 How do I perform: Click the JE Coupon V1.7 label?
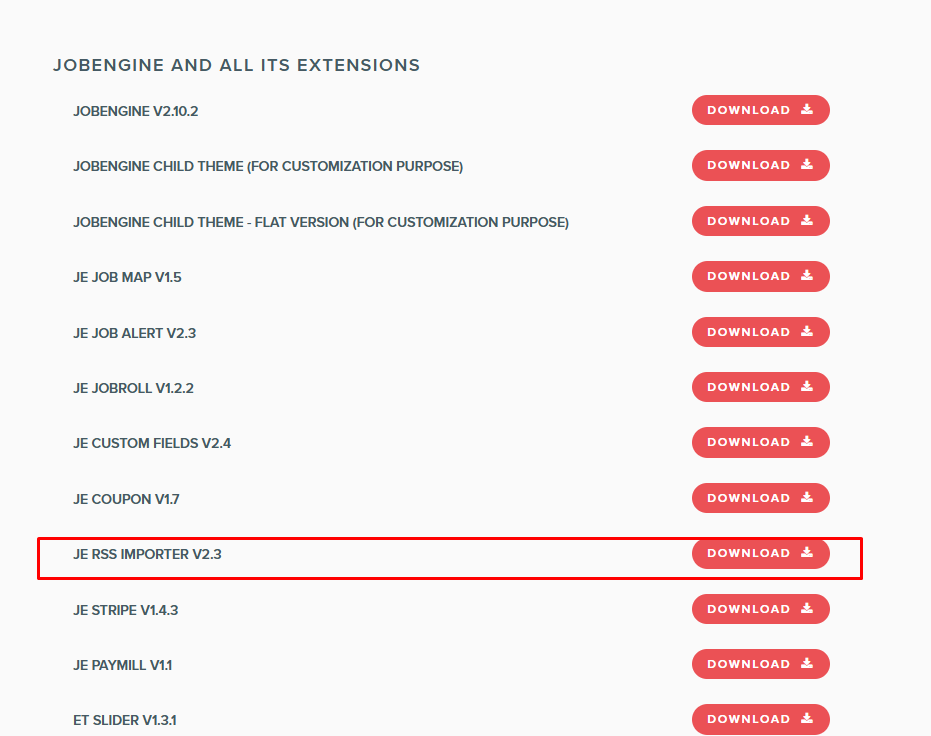[126, 498]
